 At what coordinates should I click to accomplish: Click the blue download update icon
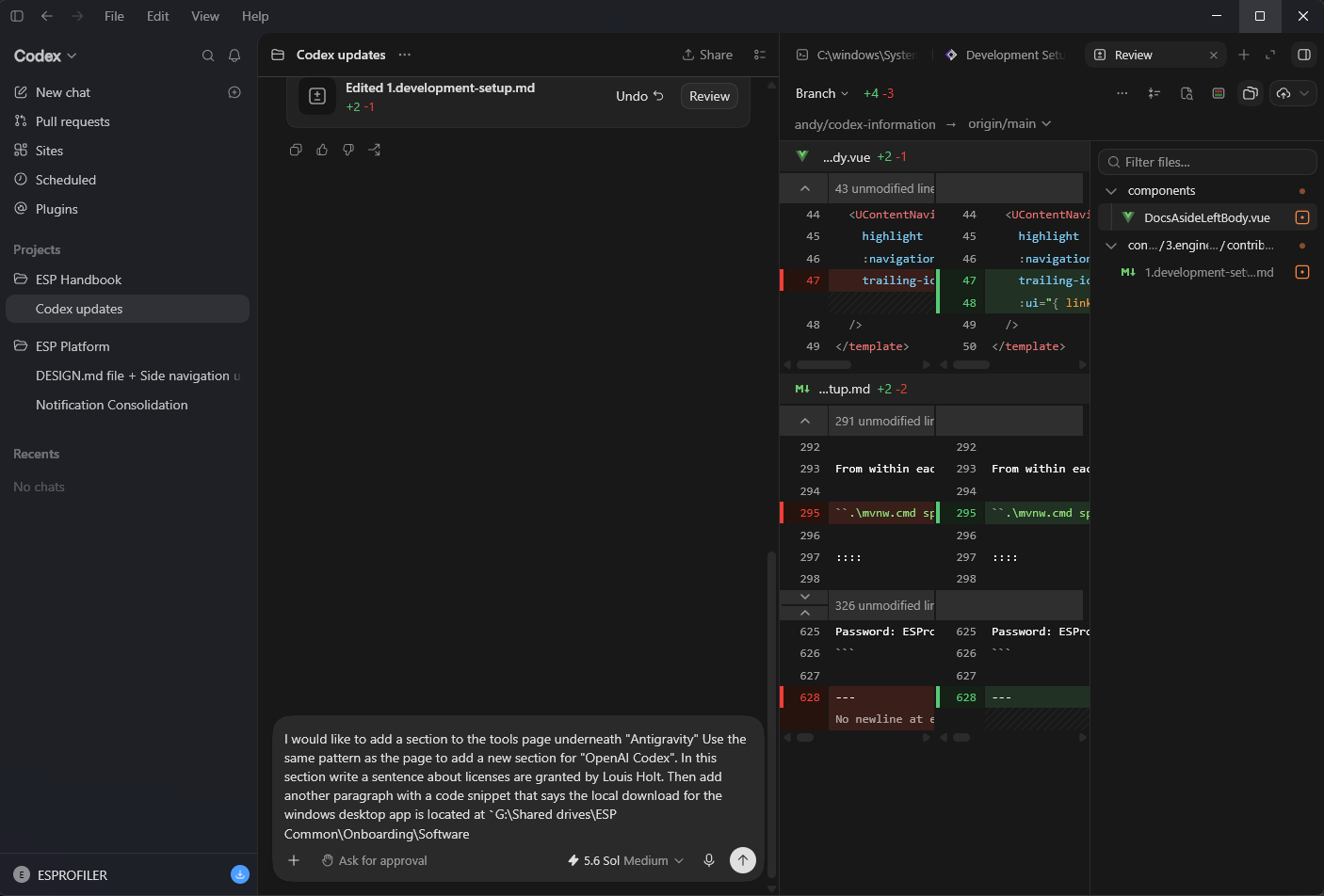pyautogui.click(x=240, y=874)
